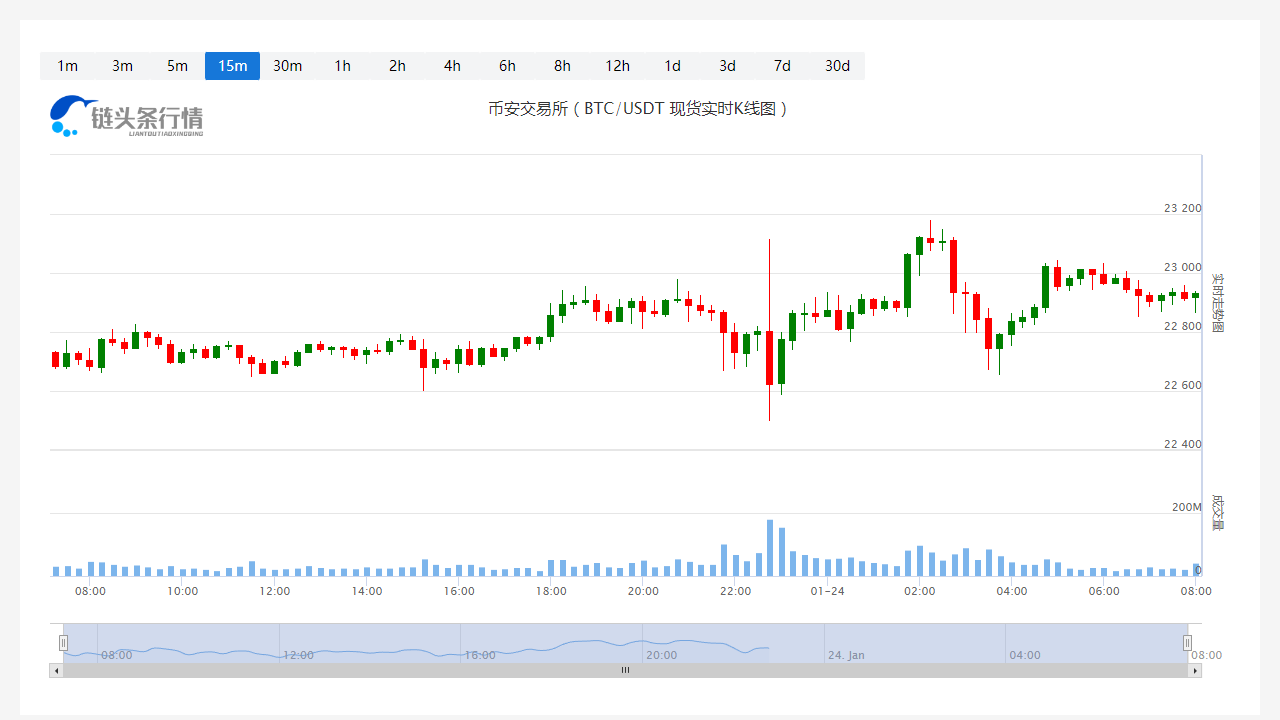The width and height of the screenshot is (1280, 720).
Task: Enable the 30m candle interval
Action: tap(287, 65)
